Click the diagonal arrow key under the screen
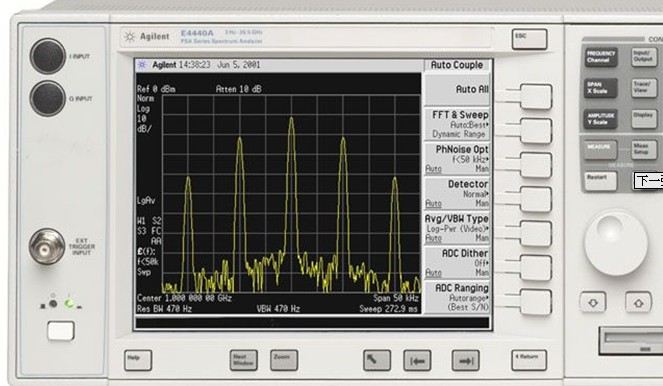 [376, 360]
